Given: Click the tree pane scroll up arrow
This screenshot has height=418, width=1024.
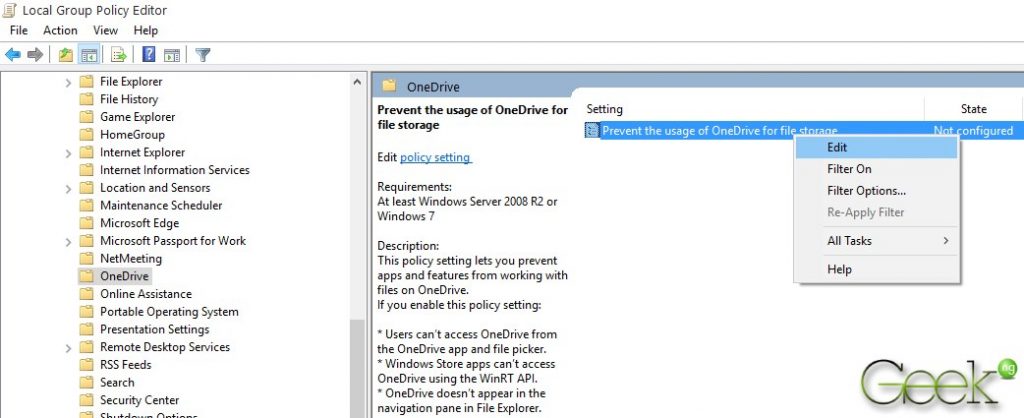Looking at the screenshot, I should (357, 82).
